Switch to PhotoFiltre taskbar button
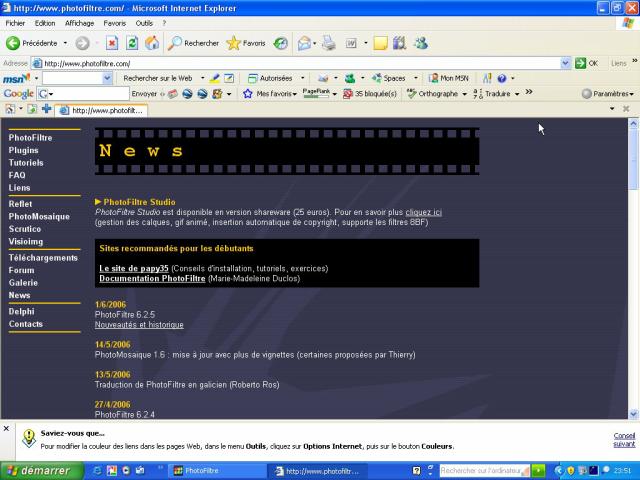This screenshot has height=480, width=640. click(216, 471)
